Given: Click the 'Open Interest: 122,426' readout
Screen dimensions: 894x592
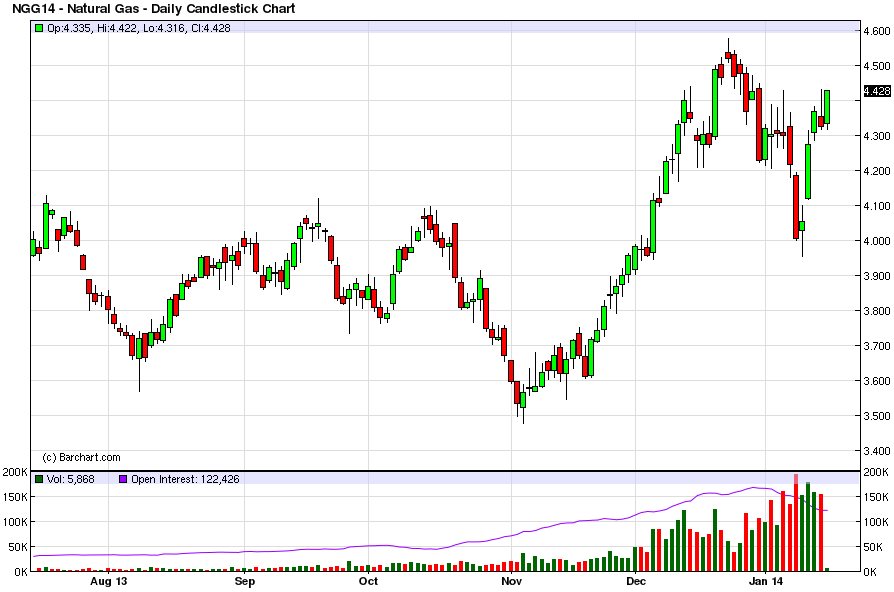Looking at the screenshot, I should (185, 479).
